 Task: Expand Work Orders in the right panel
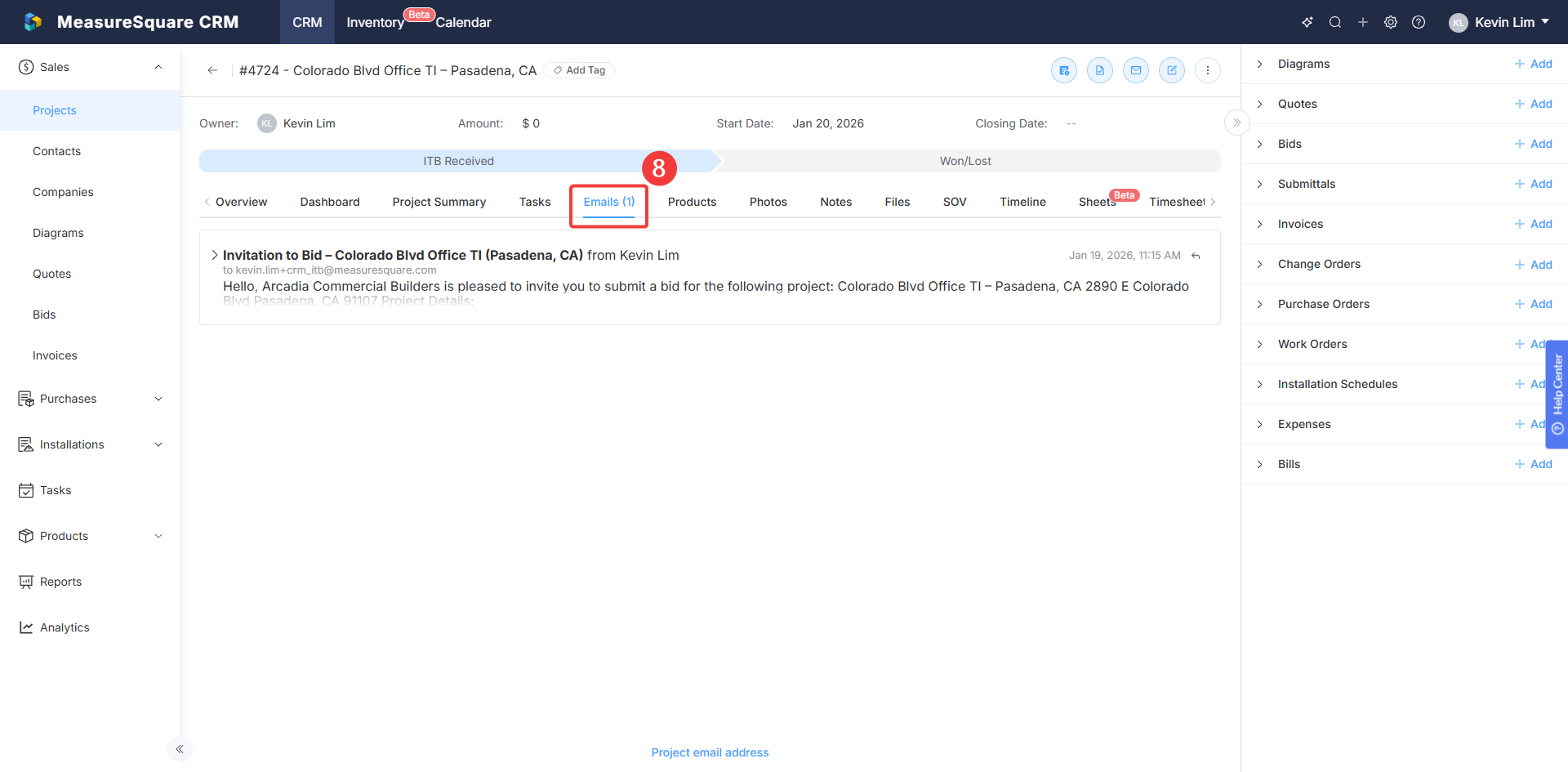(x=1259, y=344)
